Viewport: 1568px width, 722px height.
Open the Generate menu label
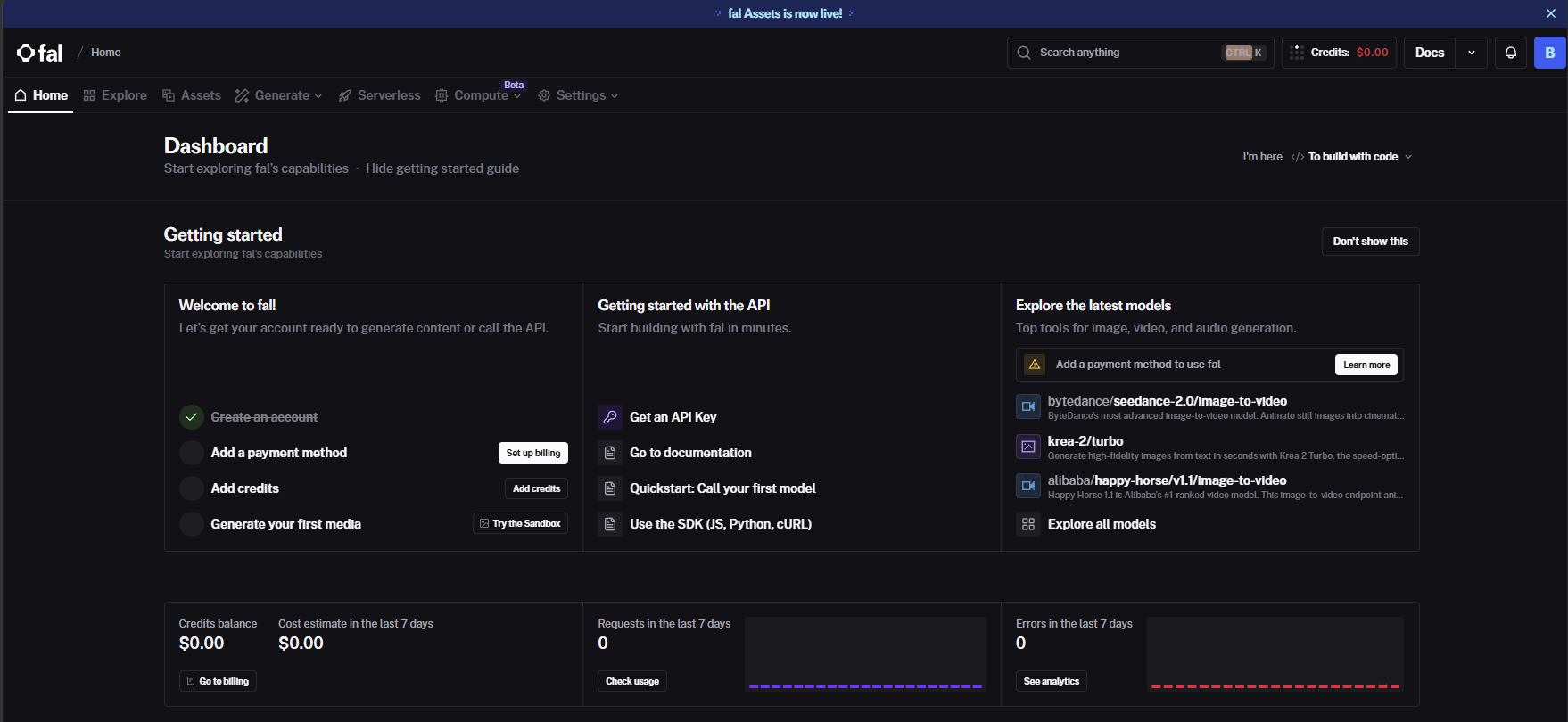tap(282, 95)
